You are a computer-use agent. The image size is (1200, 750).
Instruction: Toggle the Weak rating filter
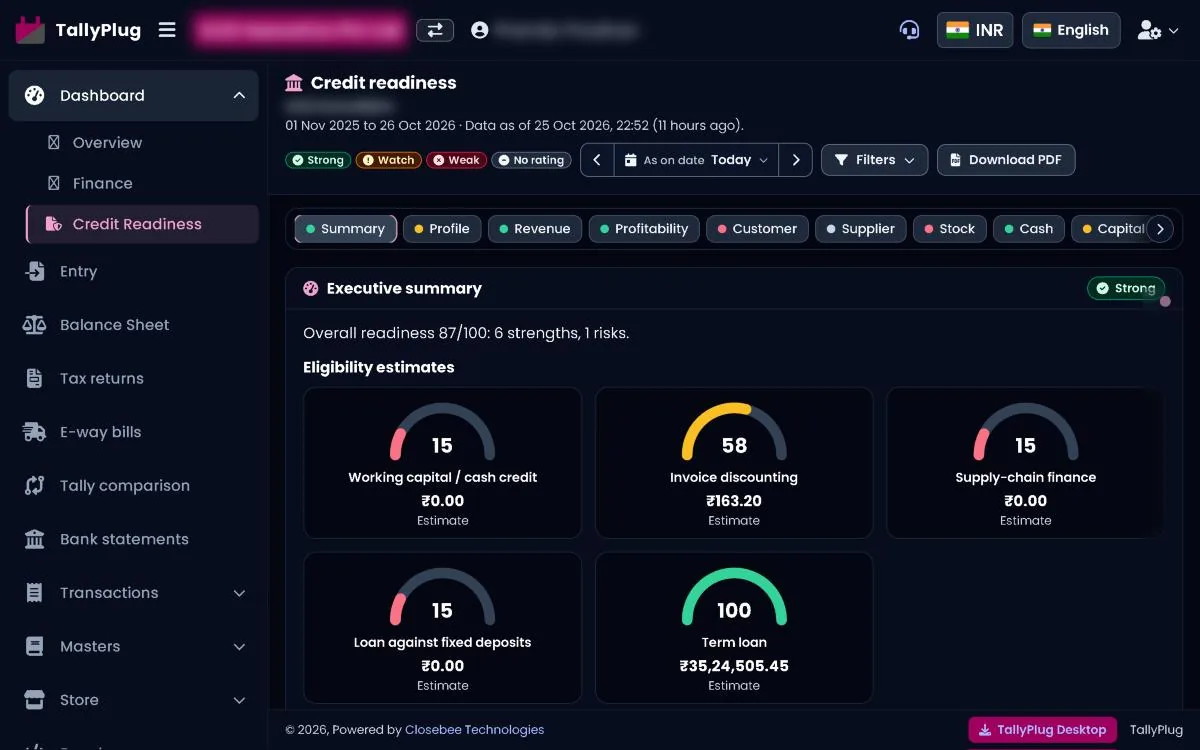pyautogui.click(x=456, y=160)
